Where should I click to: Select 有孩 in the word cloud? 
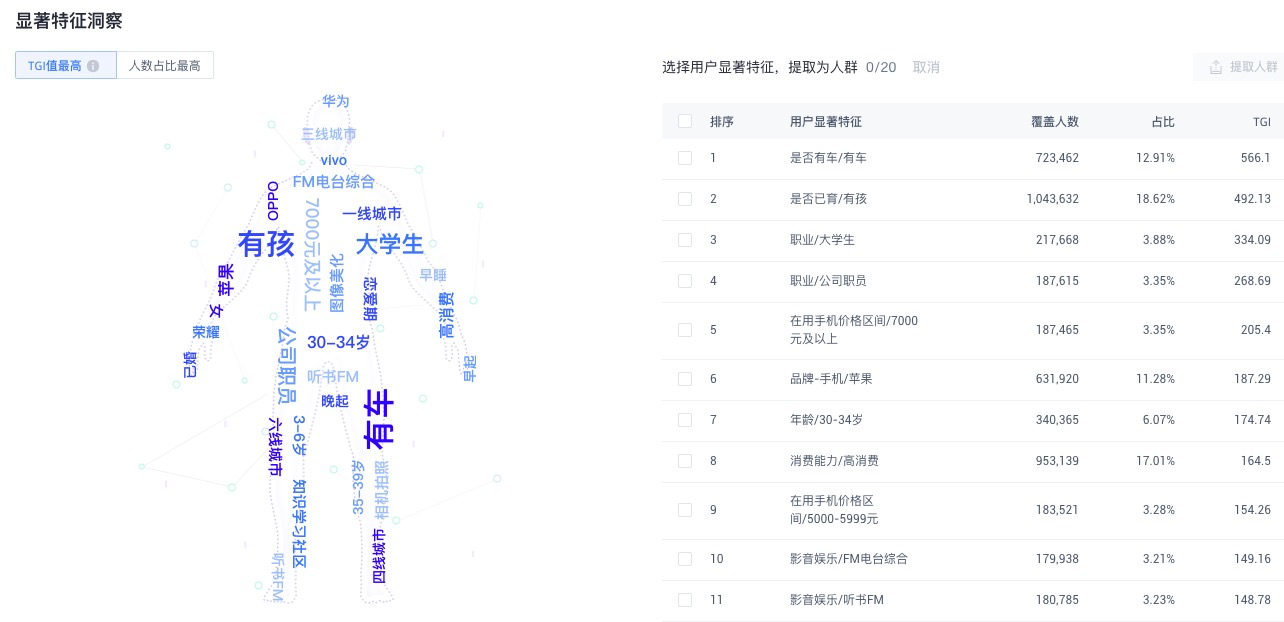266,245
